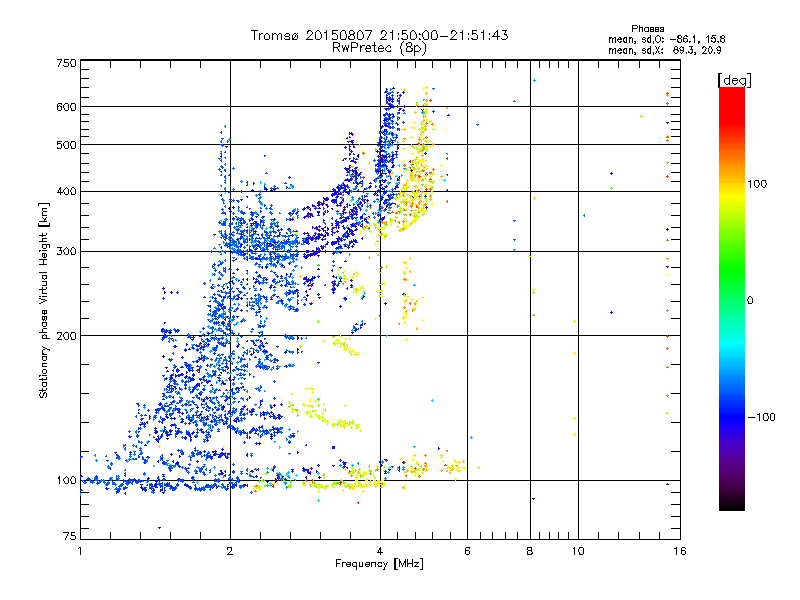
Task: Click the 'Phases' header in statistics block
Action: [647, 29]
